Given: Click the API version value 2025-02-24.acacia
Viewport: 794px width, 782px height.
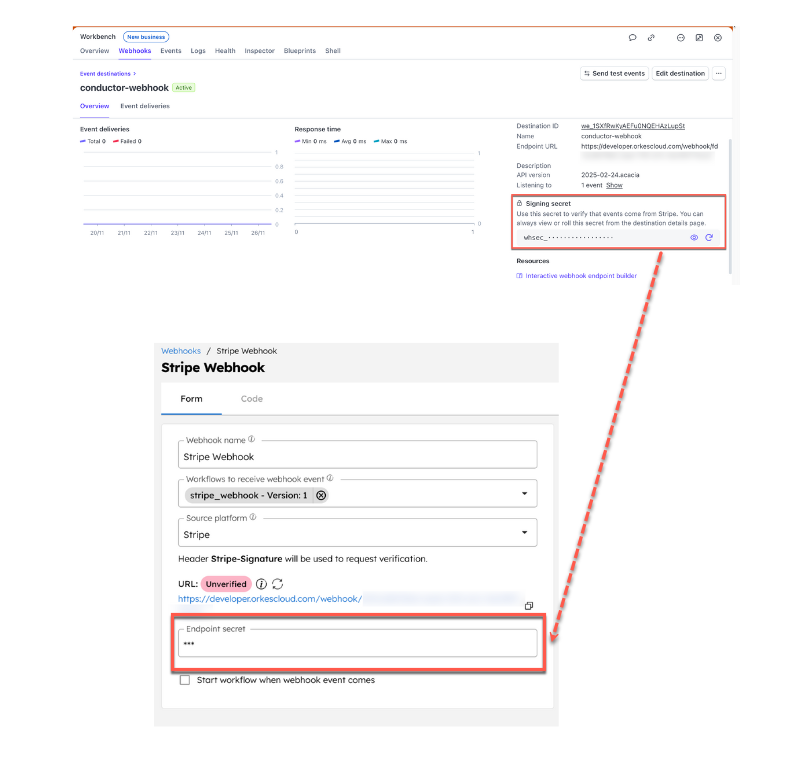Looking at the screenshot, I should click(610, 175).
